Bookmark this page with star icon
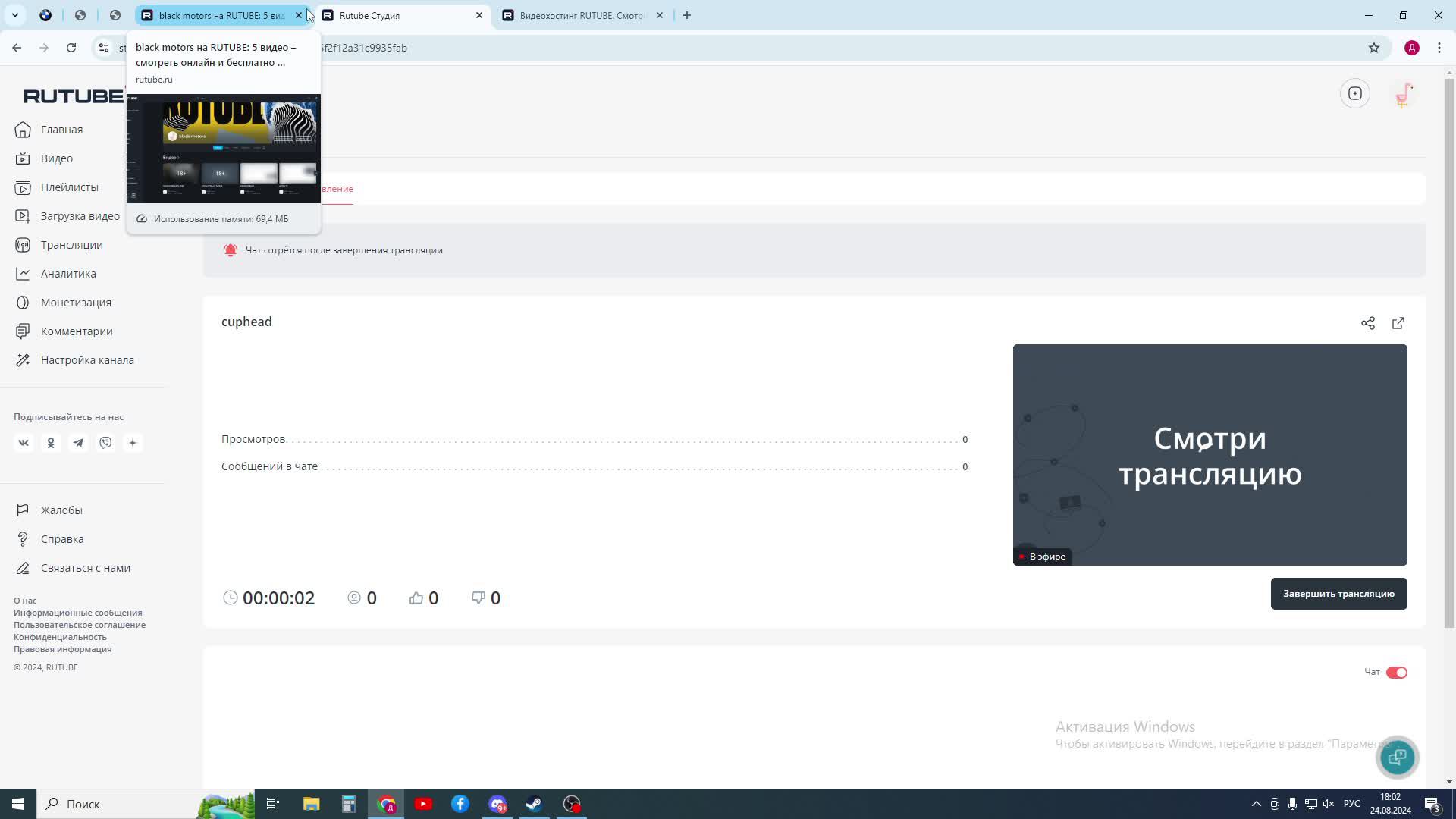 click(x=1373, y=48)
